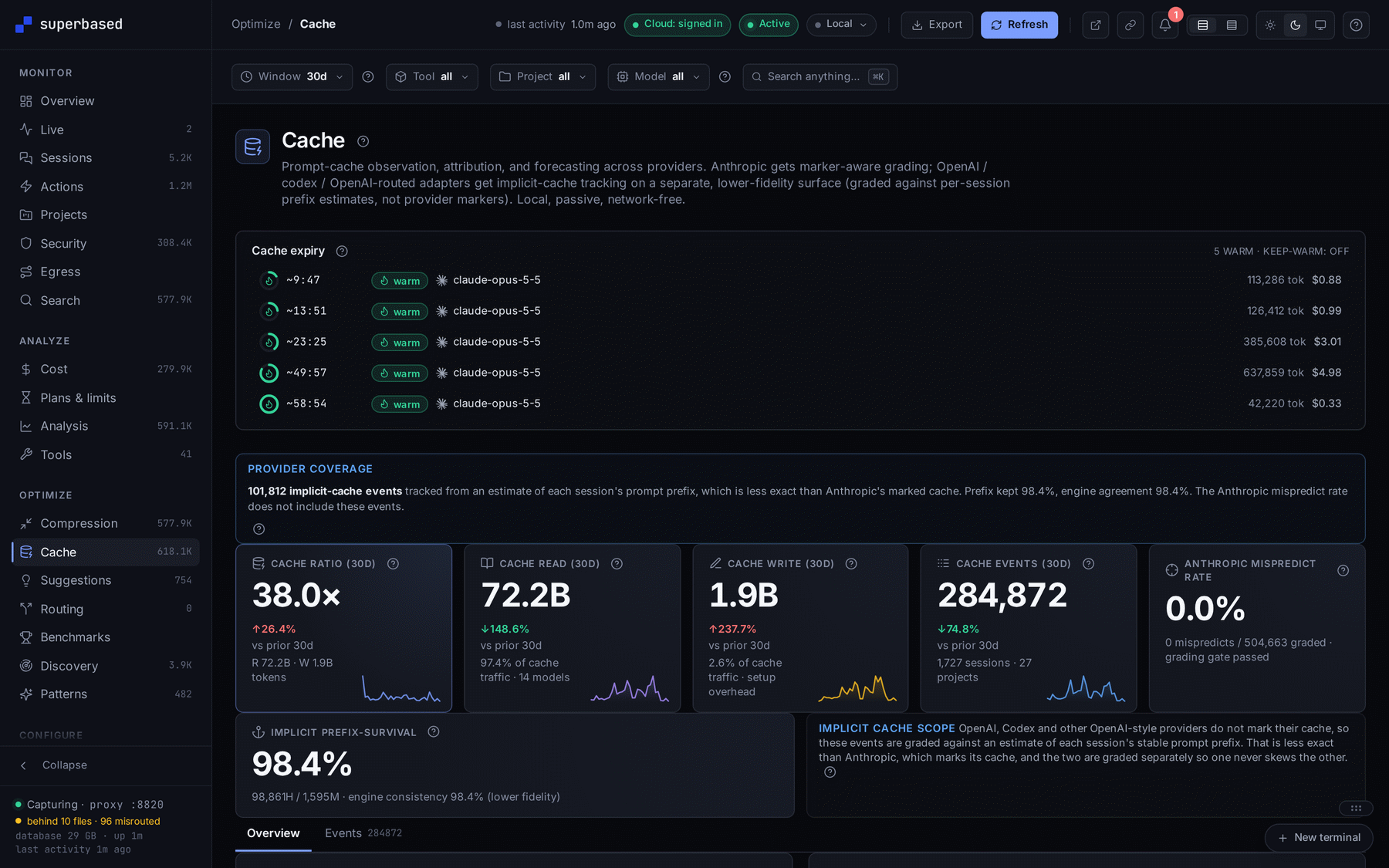The height and width of the screenshot is (868, 1389).
Task: Select comfortable density layout toggle
Action: (1202, 25)
